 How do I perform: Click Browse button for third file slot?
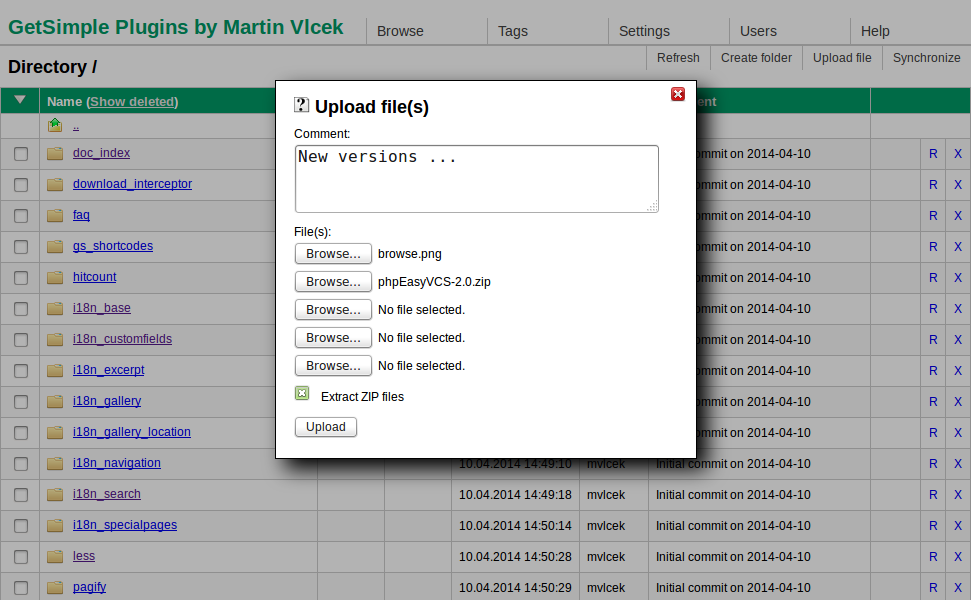pyautogui.click(x=333, y=310)
